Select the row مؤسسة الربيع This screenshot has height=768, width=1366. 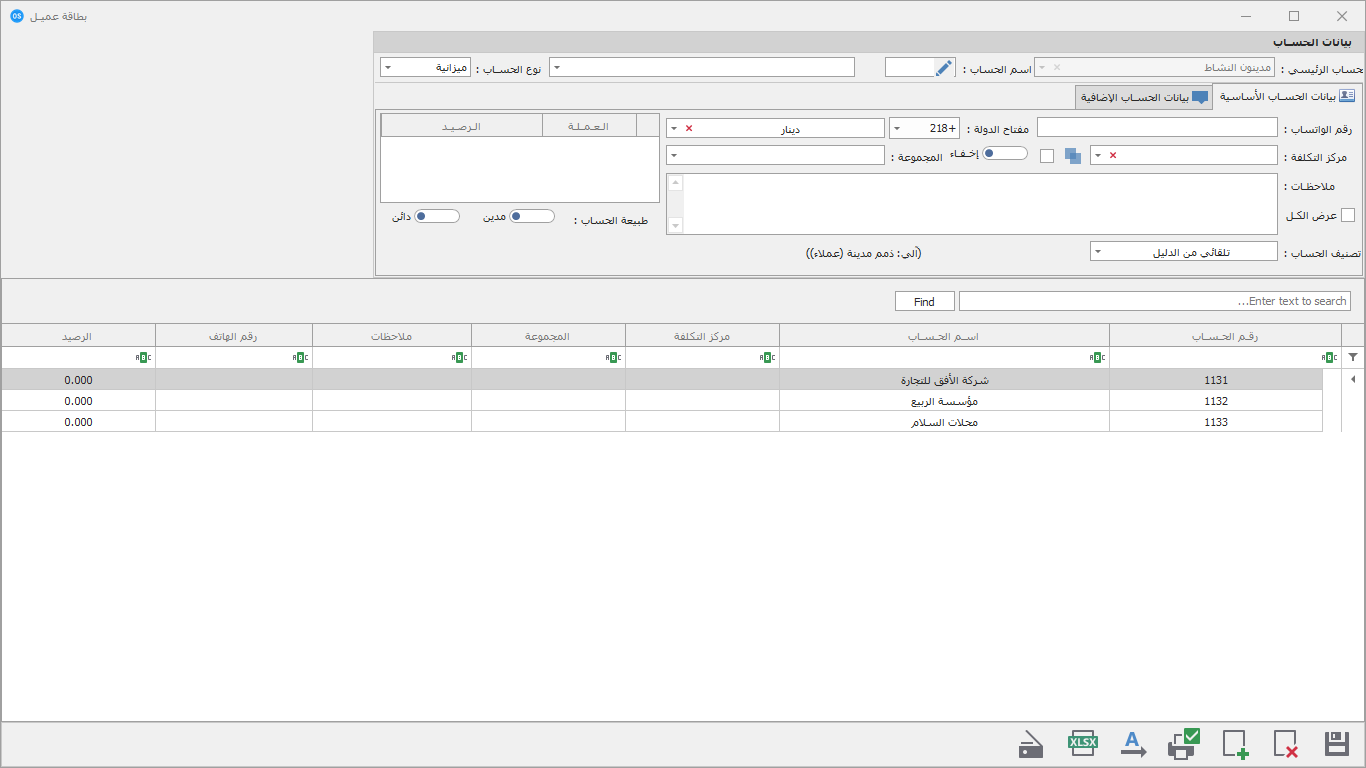click(x=662, y=401)
